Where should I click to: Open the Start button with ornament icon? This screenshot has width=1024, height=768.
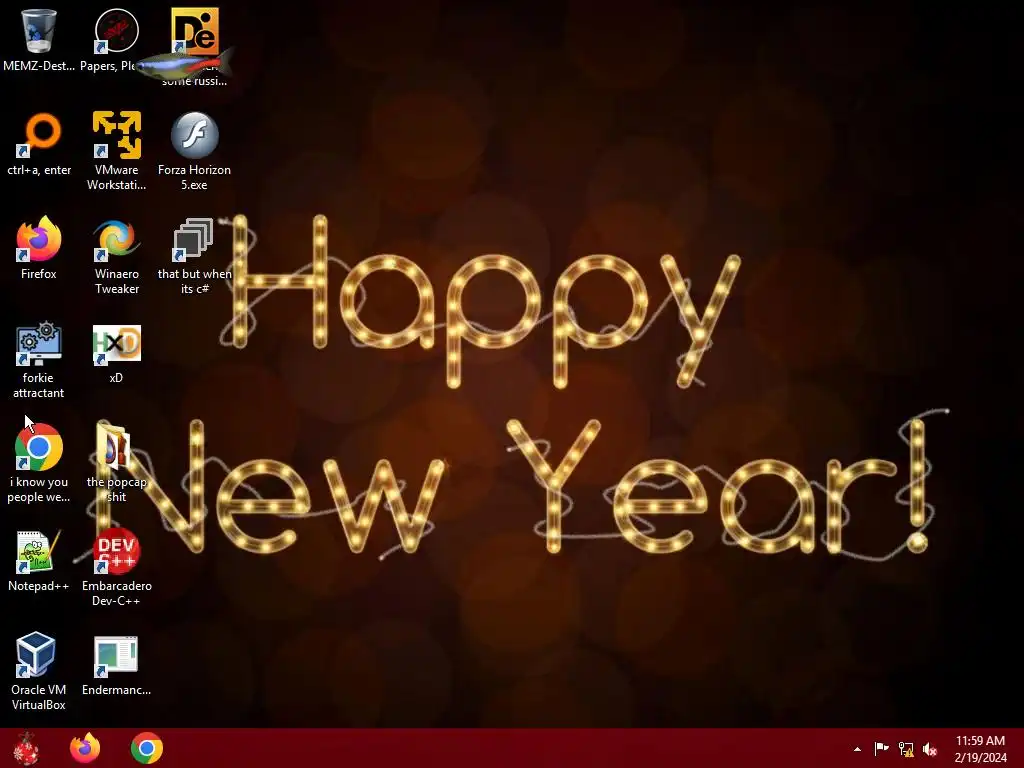pos(26,748)
